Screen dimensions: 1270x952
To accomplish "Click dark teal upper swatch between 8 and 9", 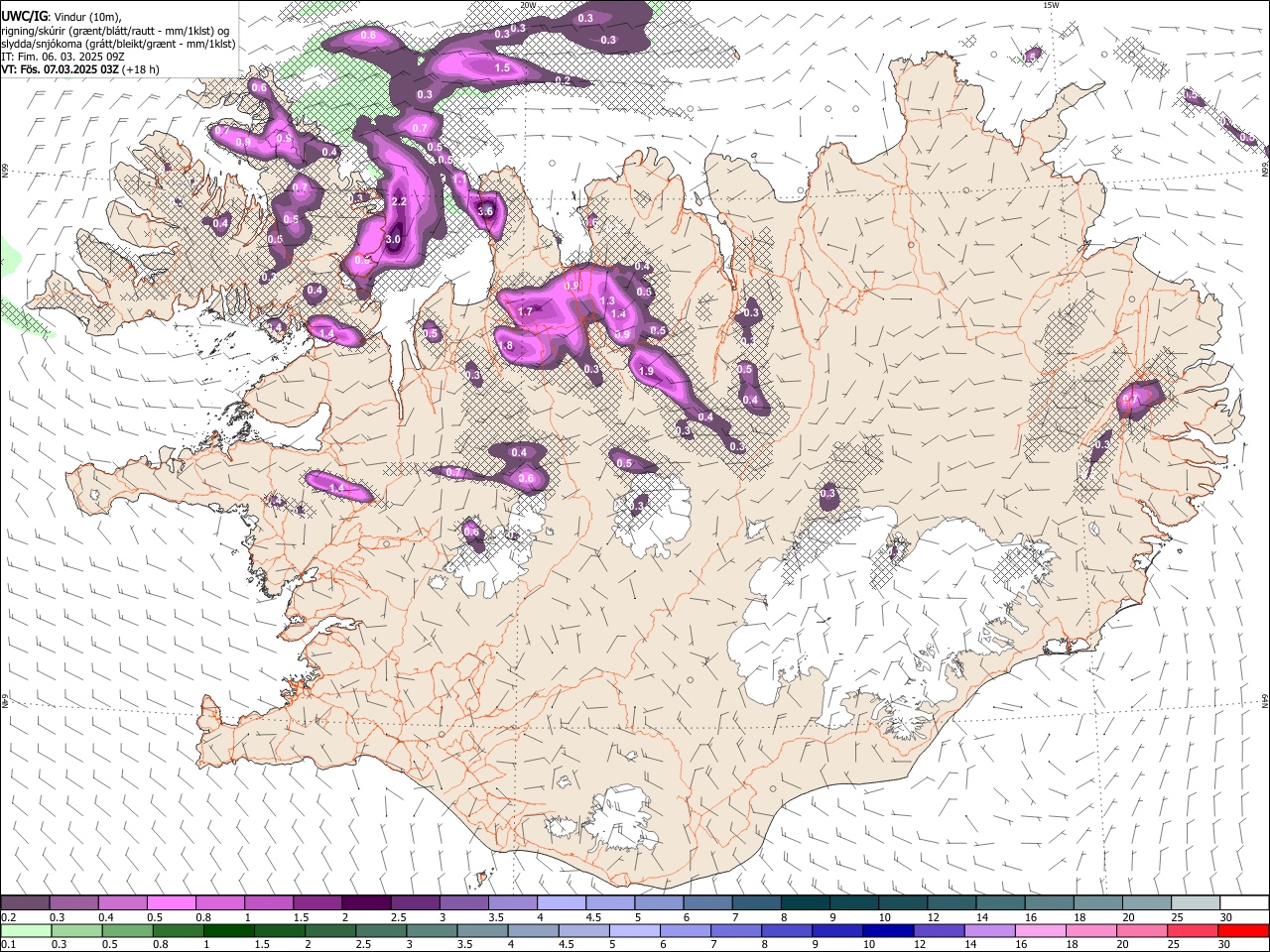I will [805, 903].
